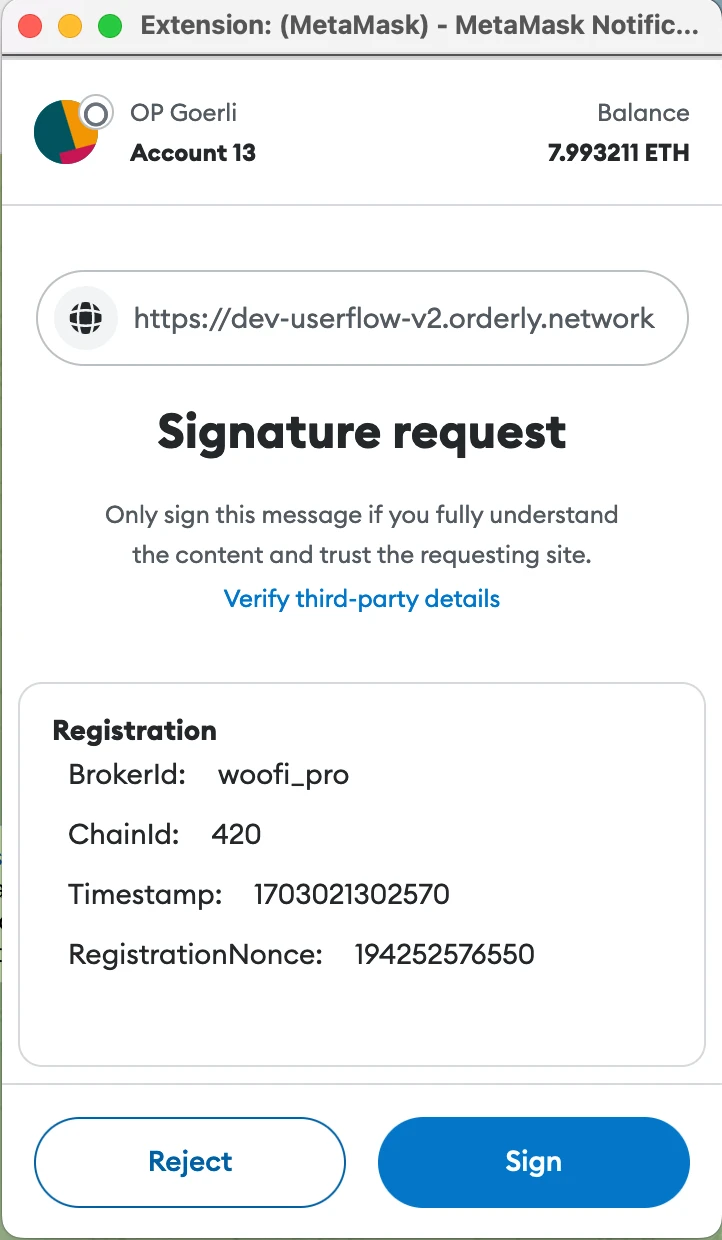Minimize the MetaMask window with the yellow button
The image size is (722, 1240).
tap(70, 26)
